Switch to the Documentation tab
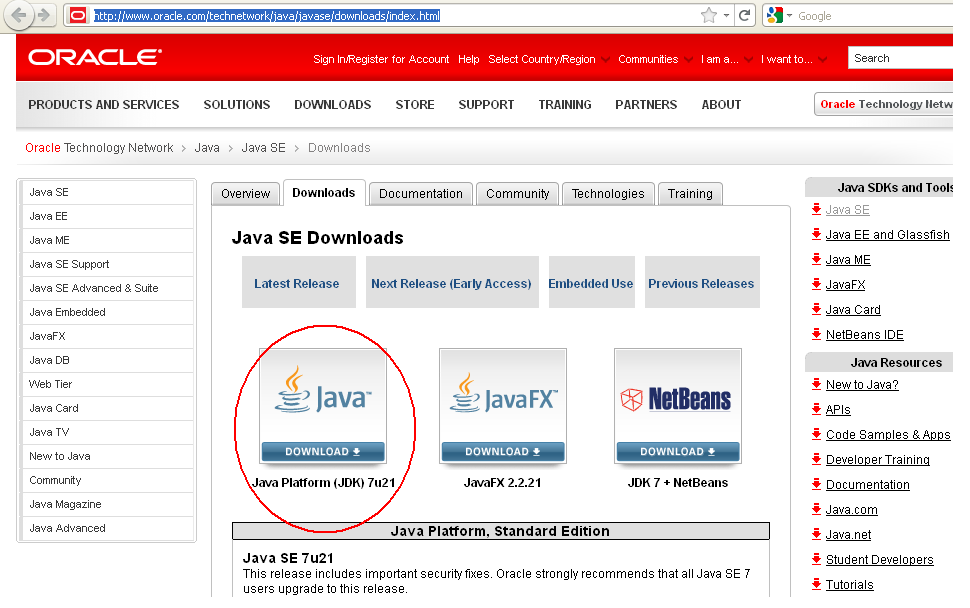 (x=421, y=194)
